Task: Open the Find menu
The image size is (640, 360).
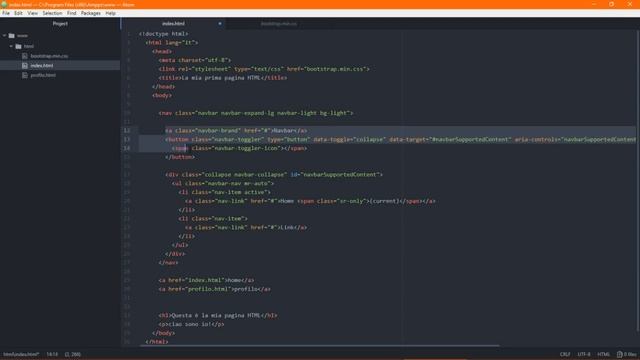Action: pyautogui.click(x=71, y=13)
